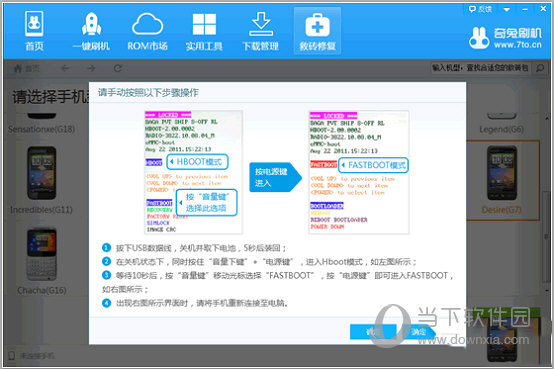Click the refresh icon

(x=118, y=68)
